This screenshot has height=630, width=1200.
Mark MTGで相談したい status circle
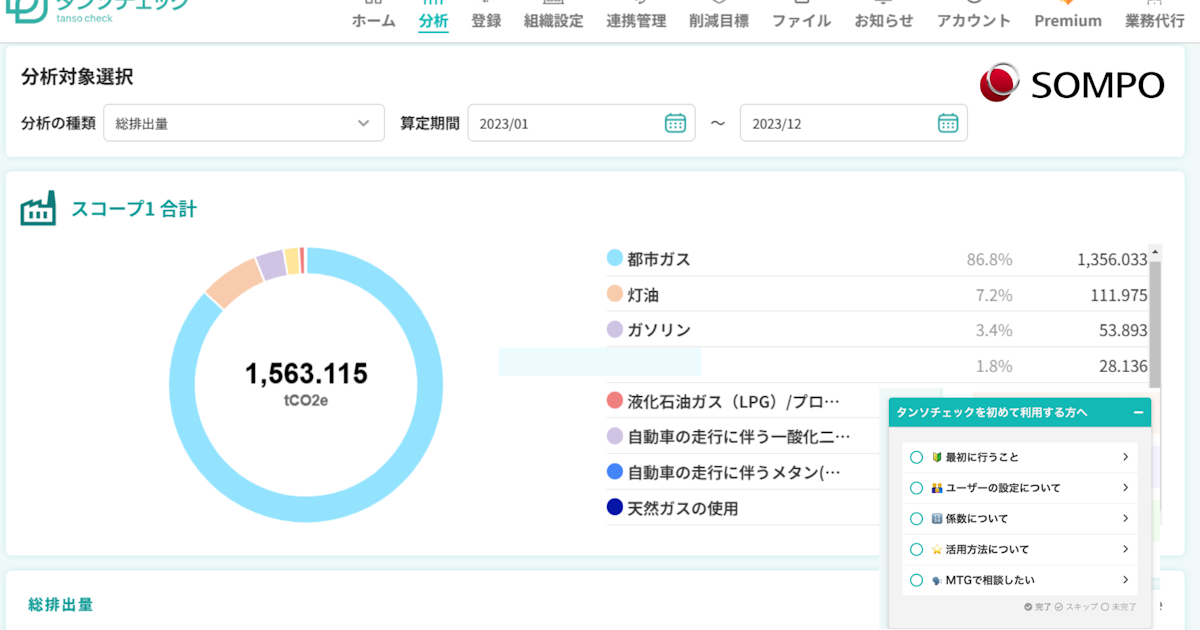click(x=916, y=580)
